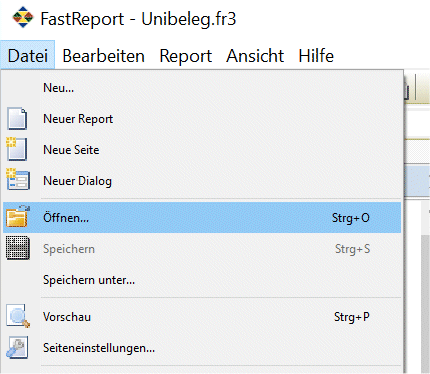Click the Seiteneinstellungen wrench icon
Image resolution: width=430 pixels, height=374 pixels.
[x=17, y=347]
